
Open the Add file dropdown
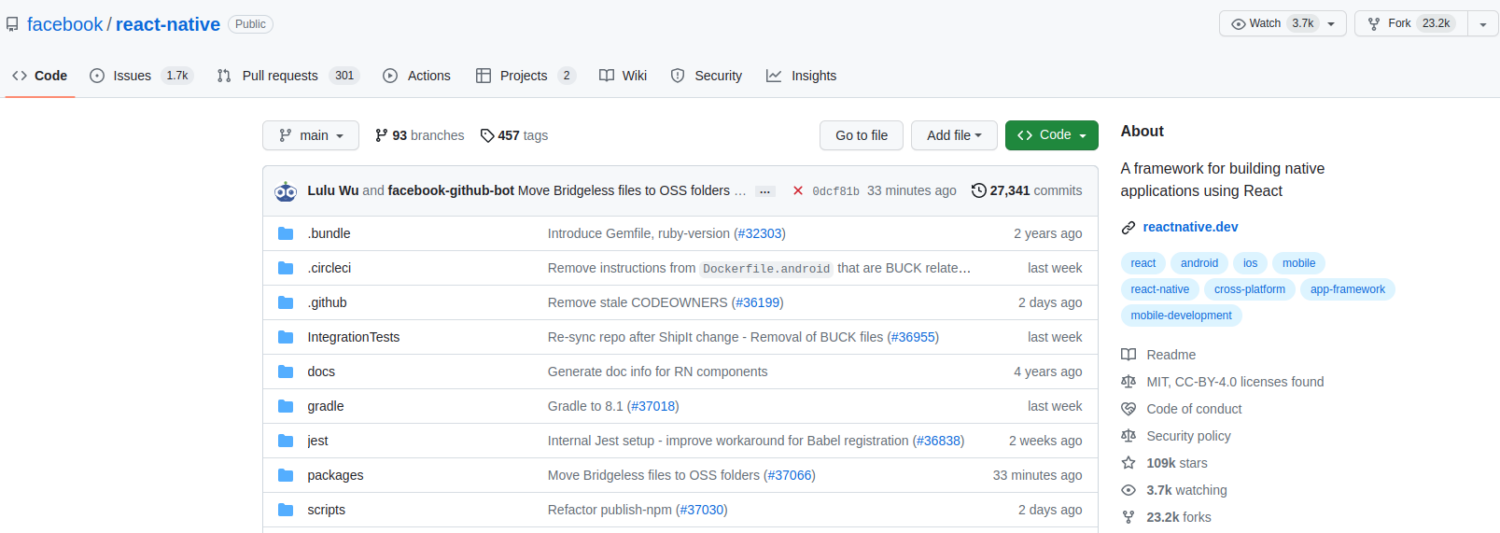pos(954,135)
